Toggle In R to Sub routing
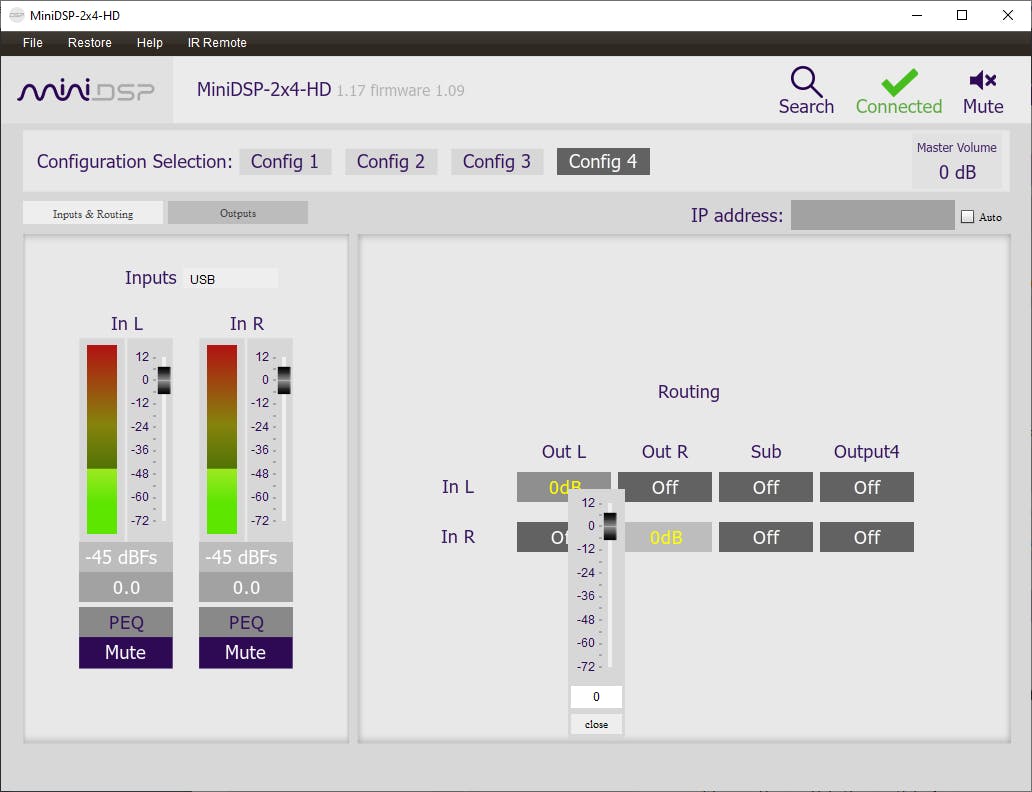Viewport: 1032px width, 792px height. coord(765,537)
